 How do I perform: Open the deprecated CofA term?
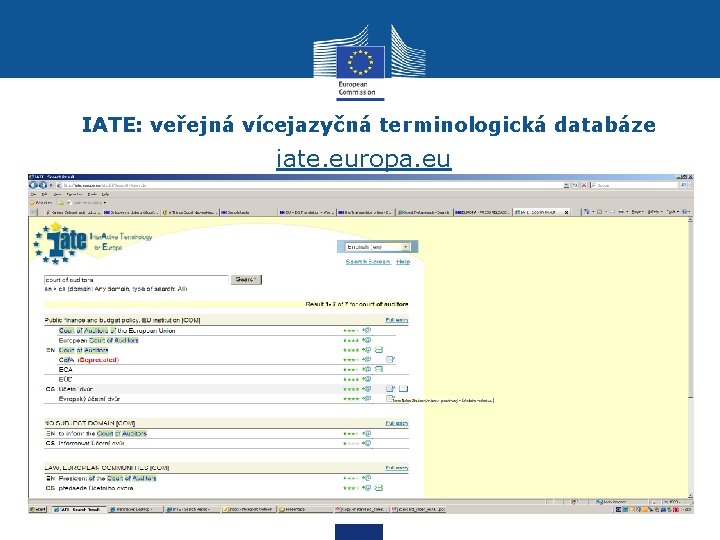click(x=89, y=360)
